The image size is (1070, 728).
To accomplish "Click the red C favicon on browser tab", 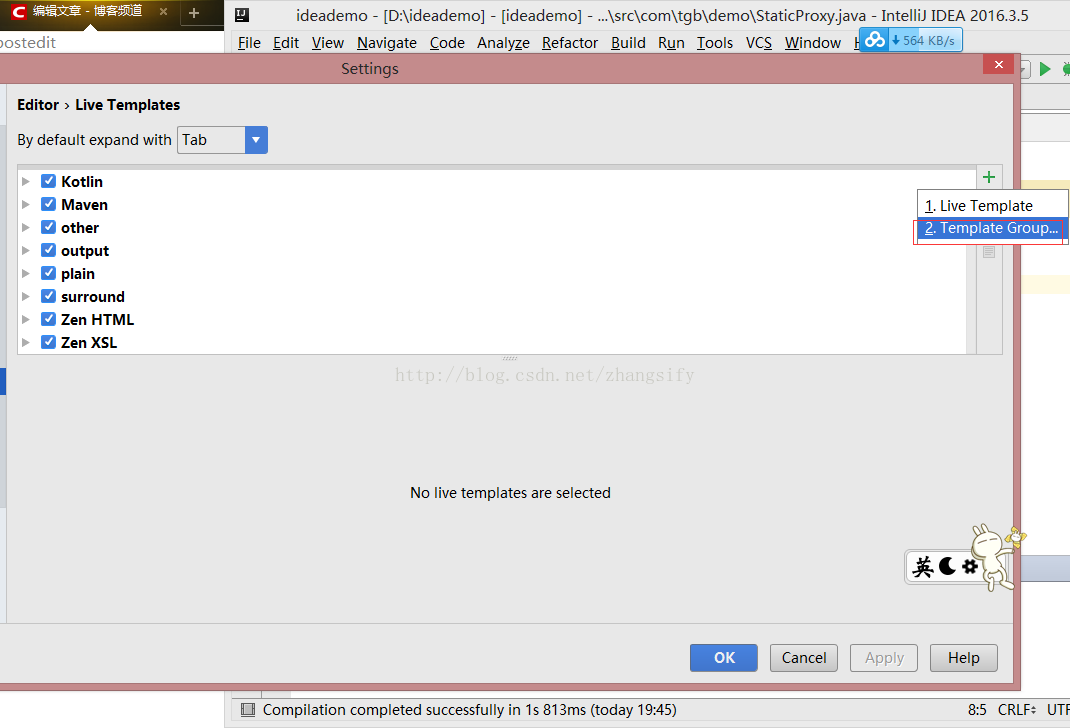I will (x=18, y=12).
